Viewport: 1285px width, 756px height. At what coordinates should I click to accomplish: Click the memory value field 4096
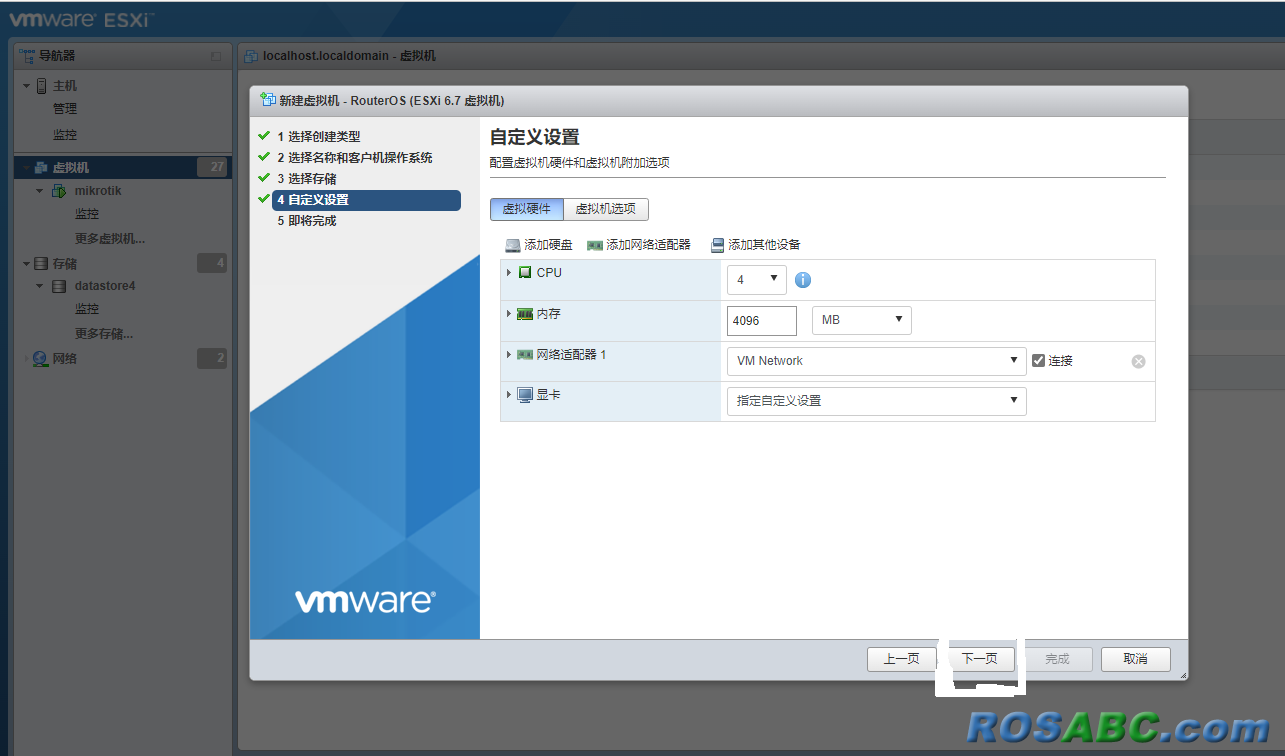pyautogui.click(x=762, y=321)
